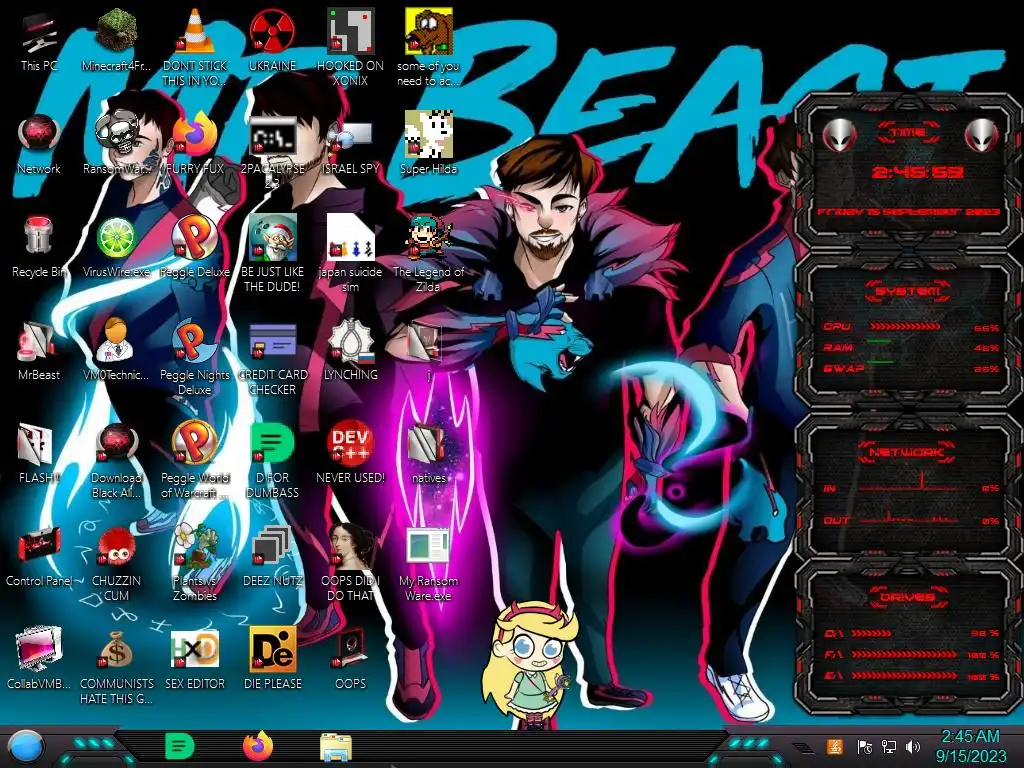Screen dimensions: 1024x768
Task: Click the CPU usage bar
Action: click(905, 327)
